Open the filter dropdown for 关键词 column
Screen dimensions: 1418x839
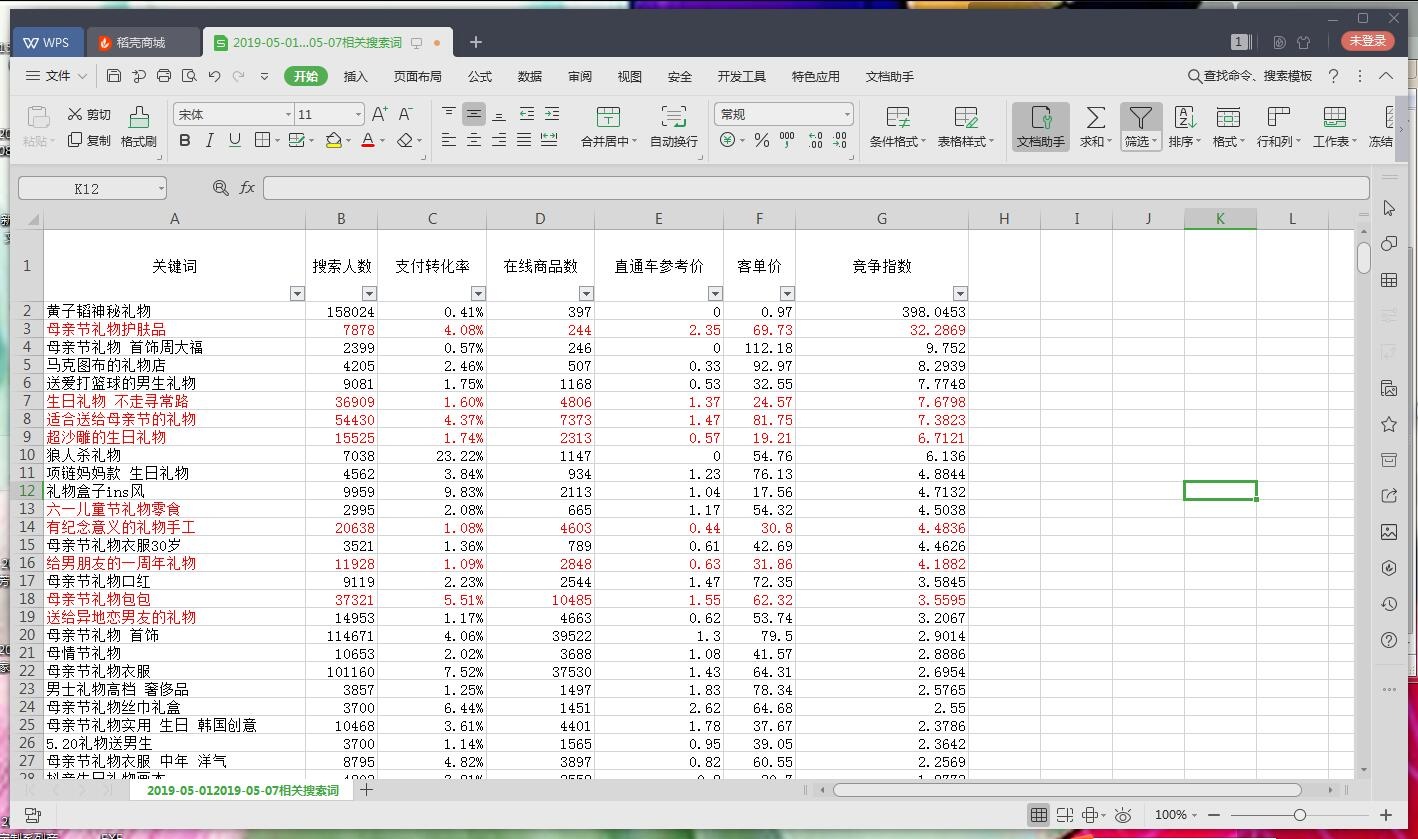click(x=297, y=293)
